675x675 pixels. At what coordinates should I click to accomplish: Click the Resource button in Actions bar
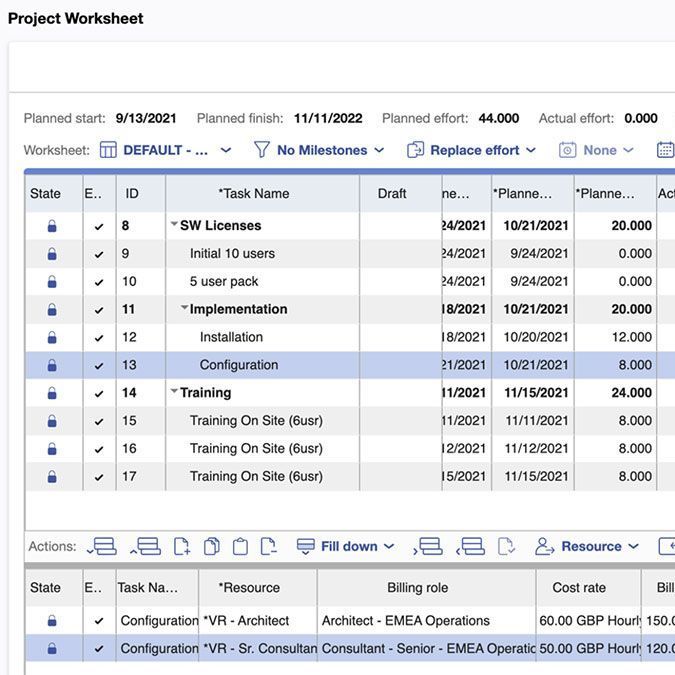[587, 547]
